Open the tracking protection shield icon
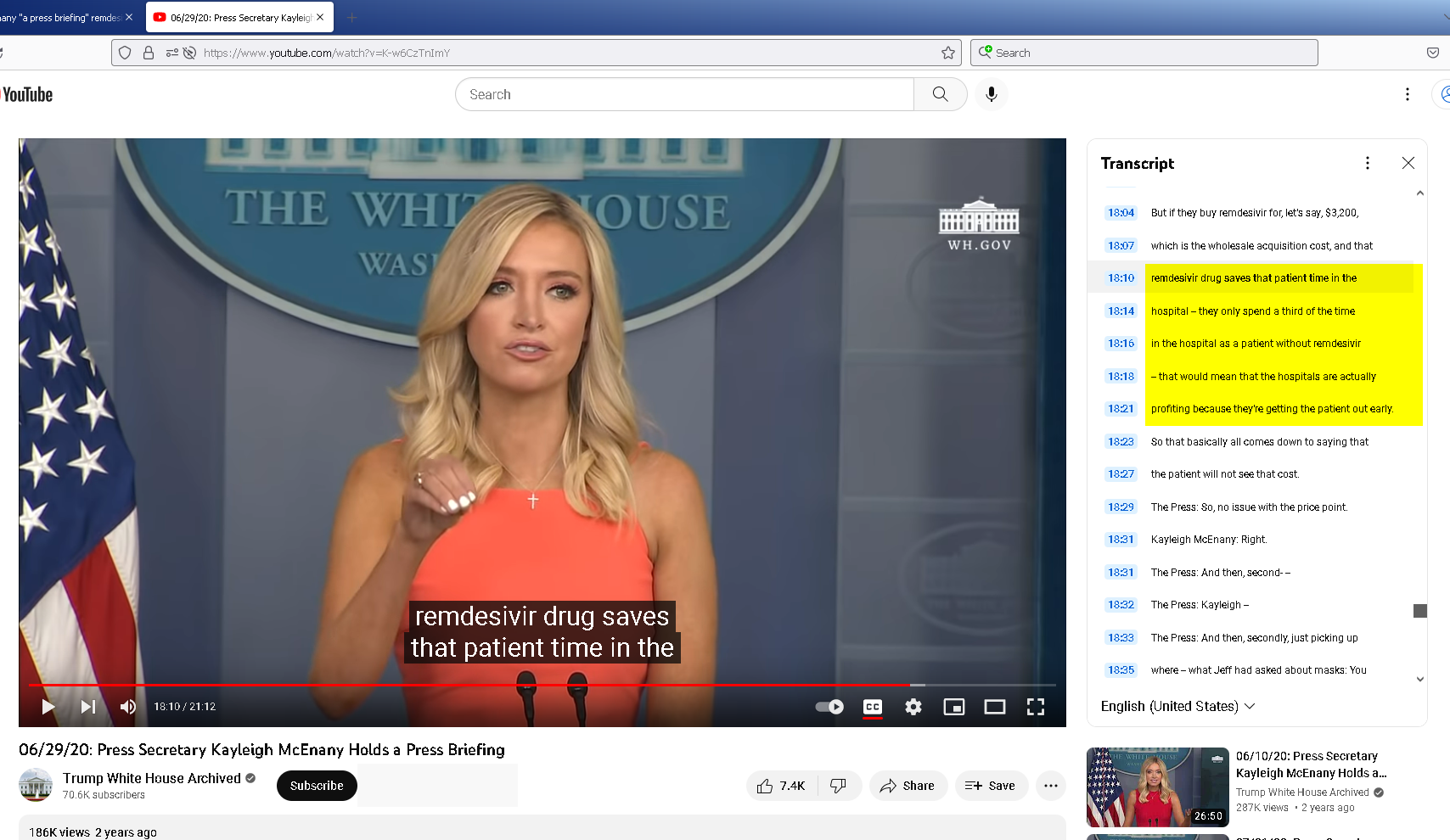1450x840 pixels. [x=125, y=53]
